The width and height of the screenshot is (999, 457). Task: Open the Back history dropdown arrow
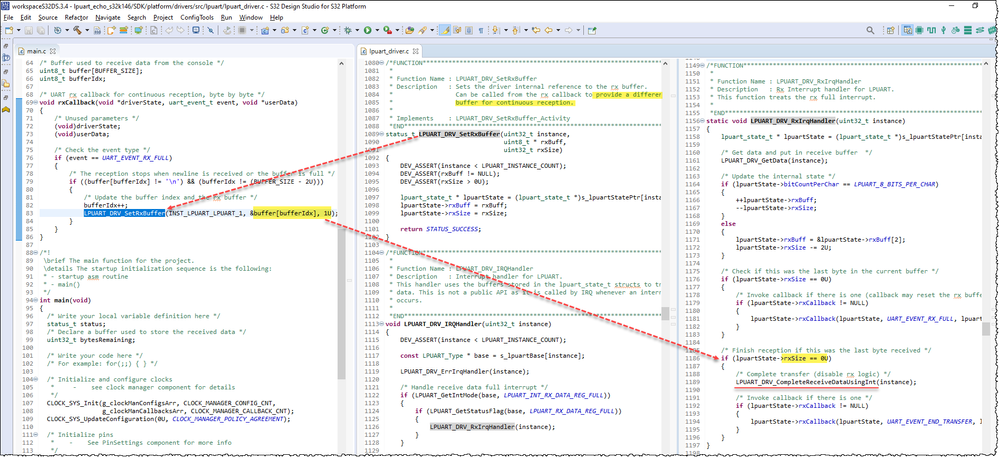tap(557, 30)
